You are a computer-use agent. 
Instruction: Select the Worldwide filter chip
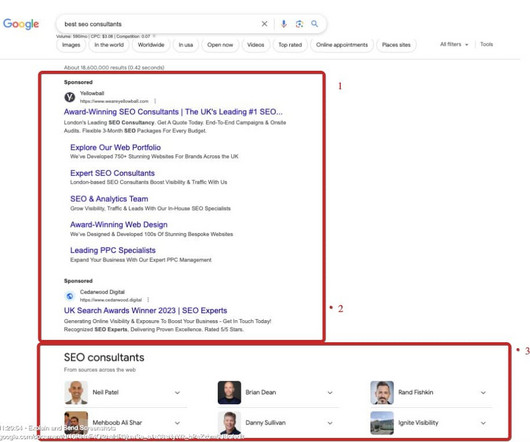point(151,45)
